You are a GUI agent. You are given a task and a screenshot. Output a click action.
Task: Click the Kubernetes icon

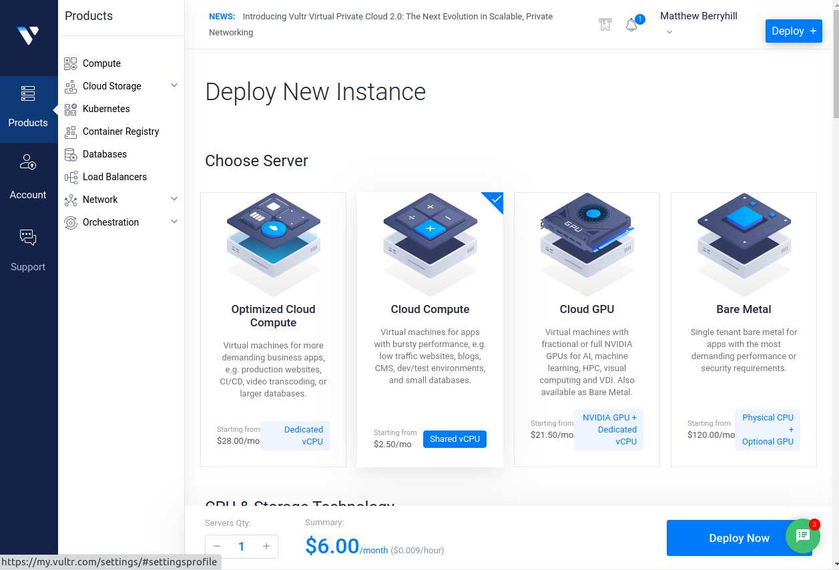(x=70, y=109)
